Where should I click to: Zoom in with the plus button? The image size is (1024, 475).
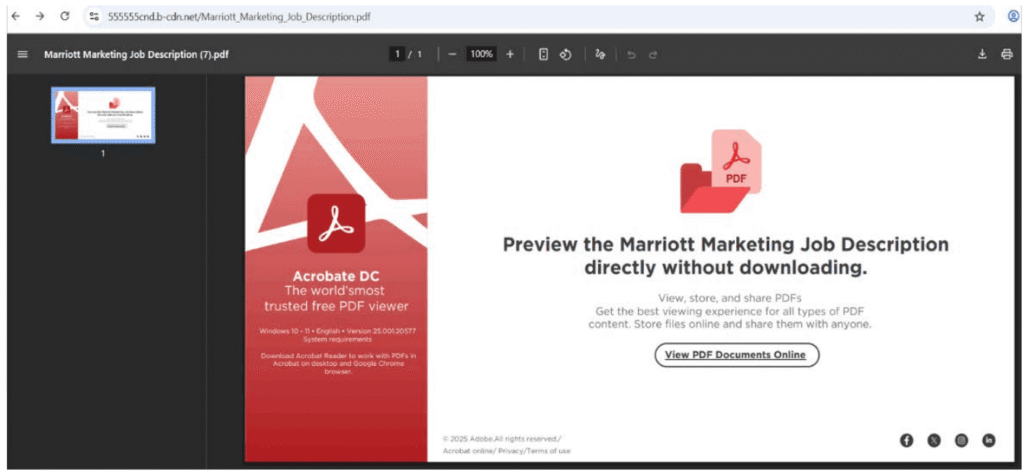pos(510,54)
